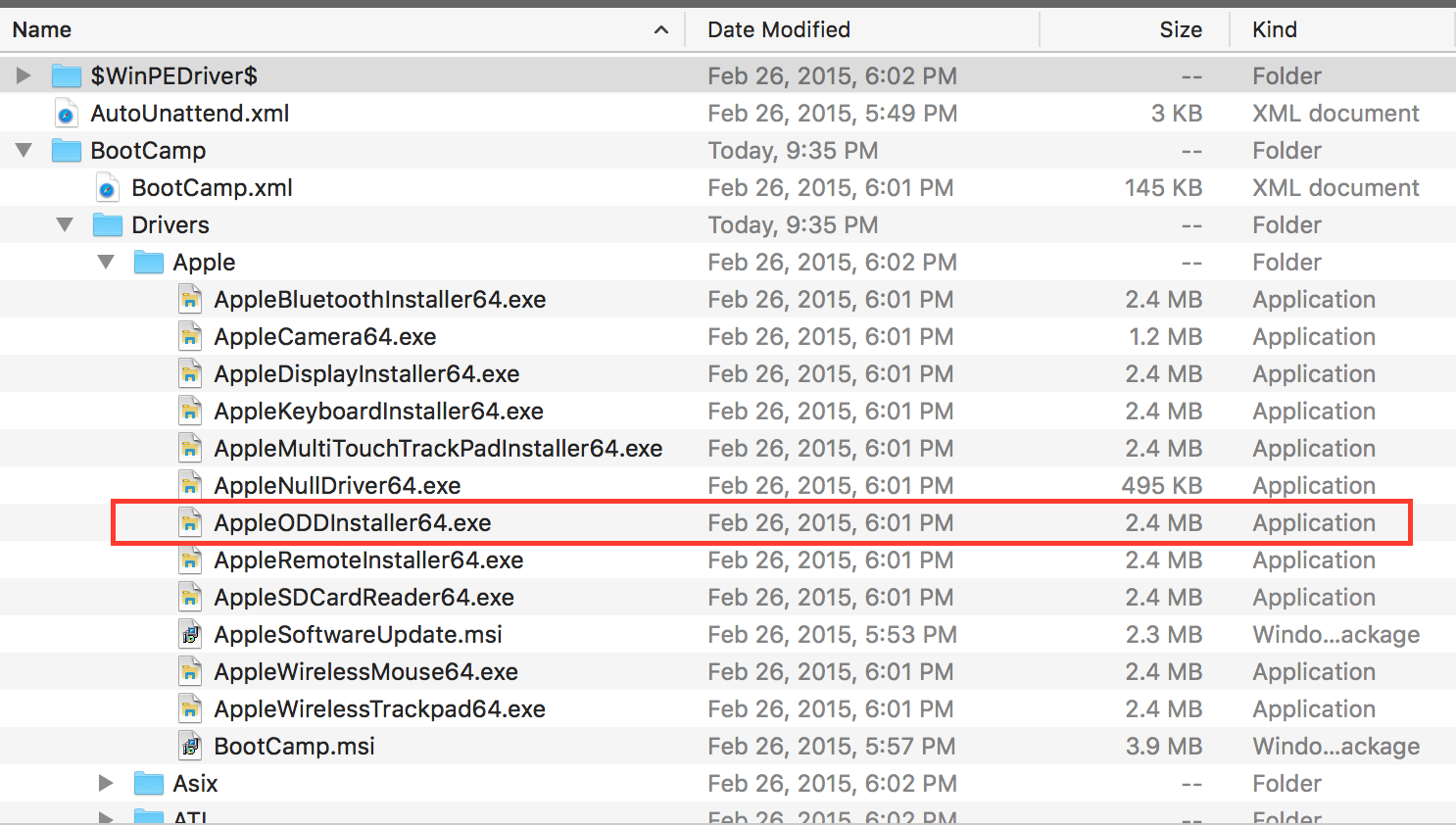Select the AutoUnattend.xml file name
This screenshot has width=1456, height=827.
tap(190, 113)
